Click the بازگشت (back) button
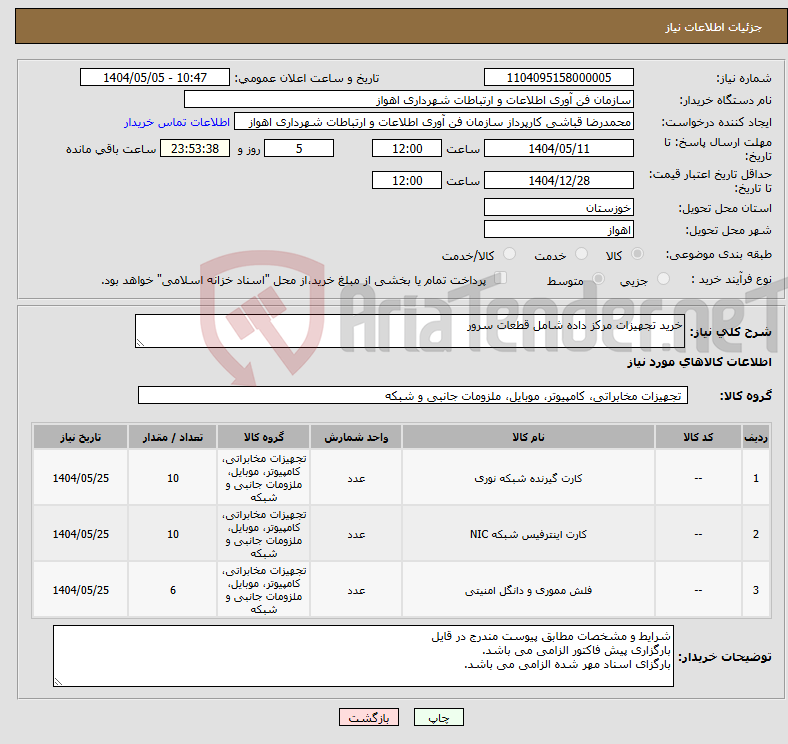Viewport: 788px width, 744px height. click(369, 717)
